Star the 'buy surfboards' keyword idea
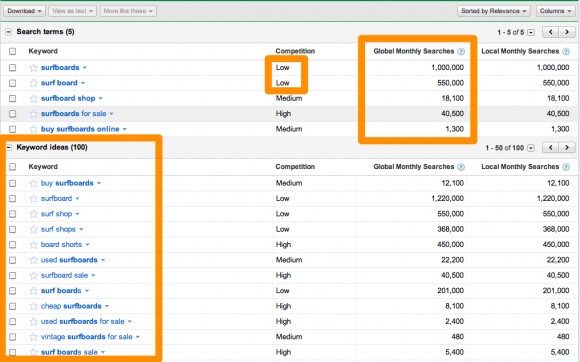Screen dimensions: 580x362 (34, 183)
